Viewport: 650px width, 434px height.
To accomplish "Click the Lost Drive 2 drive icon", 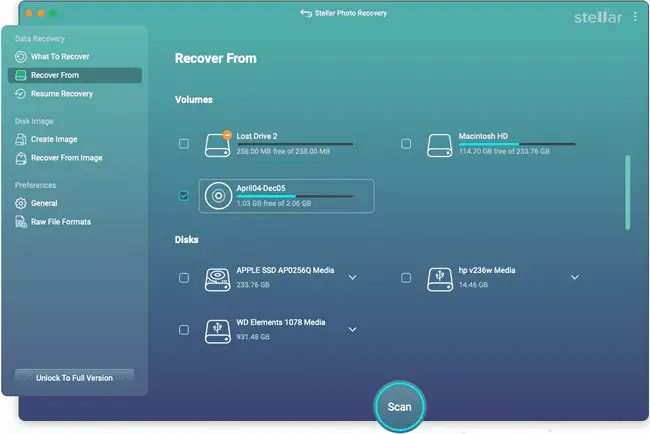I will pyautogui.click(x=218, y=145).
